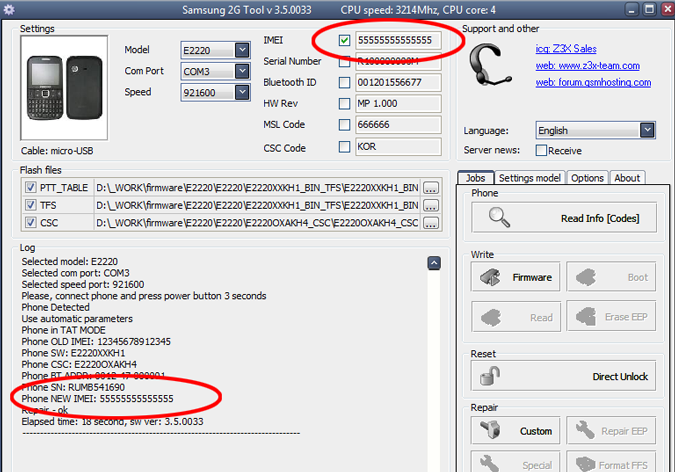The height and width of the screenshot is (472, 675).
Task: Click the Bluetooth ID input field
Action: pos(398,82)
